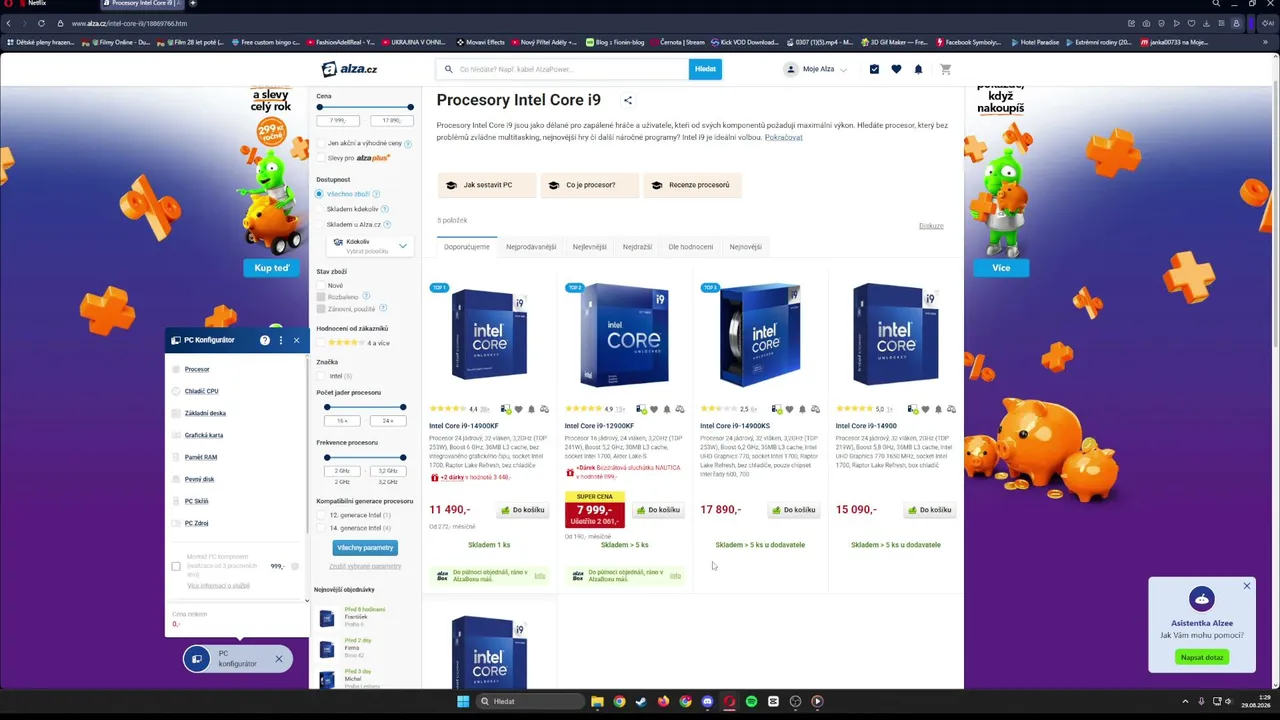Viewport: 1280px width, 720px height.
Task: Click the 'Všechny parametry' button
Action: (x=365, y=548)
